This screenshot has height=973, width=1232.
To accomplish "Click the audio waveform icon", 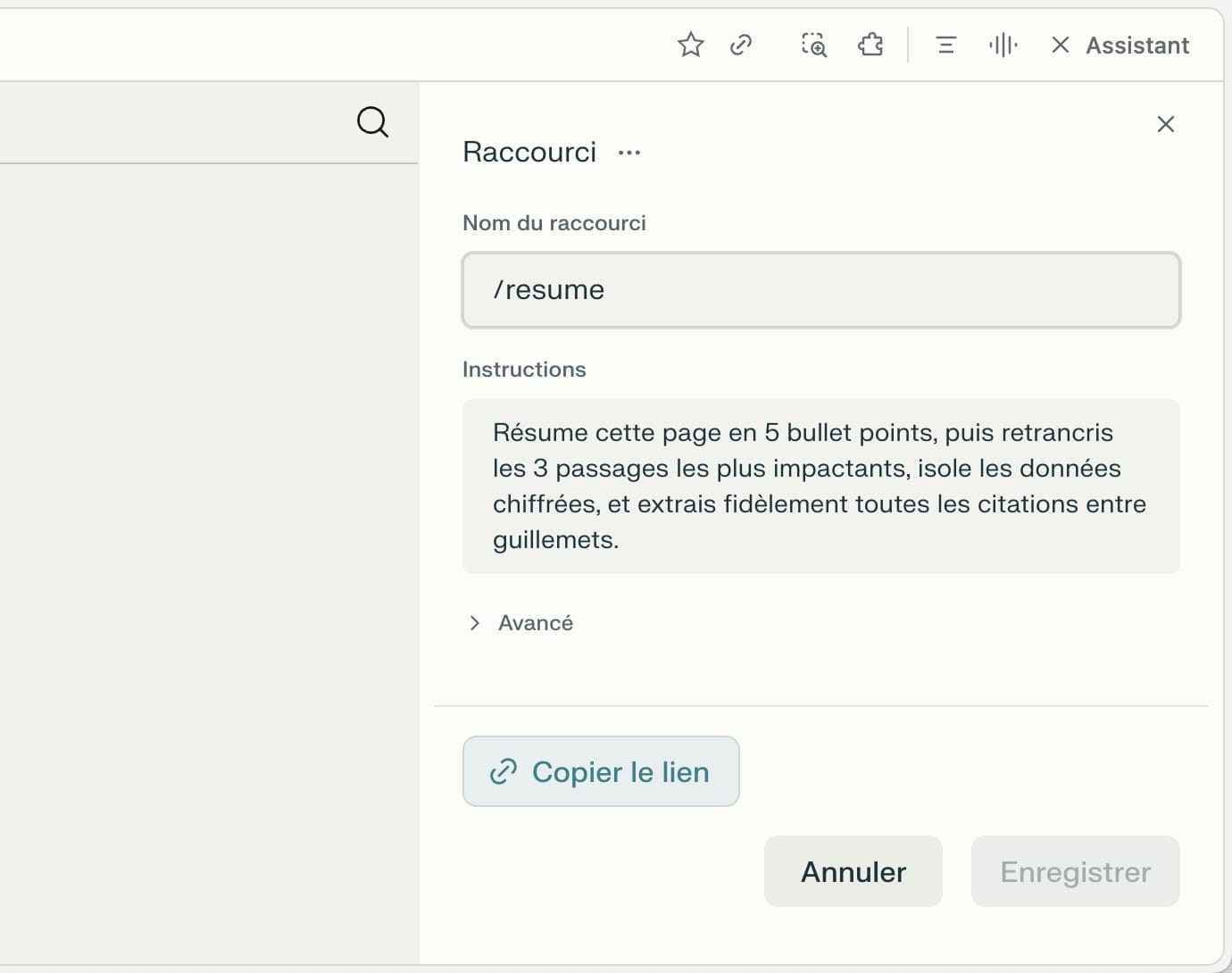I will [1003, 45].
